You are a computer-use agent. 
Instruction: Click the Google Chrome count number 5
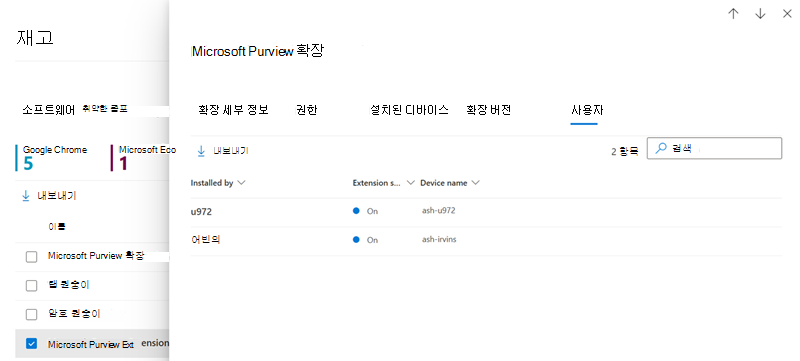pos(28,164)
